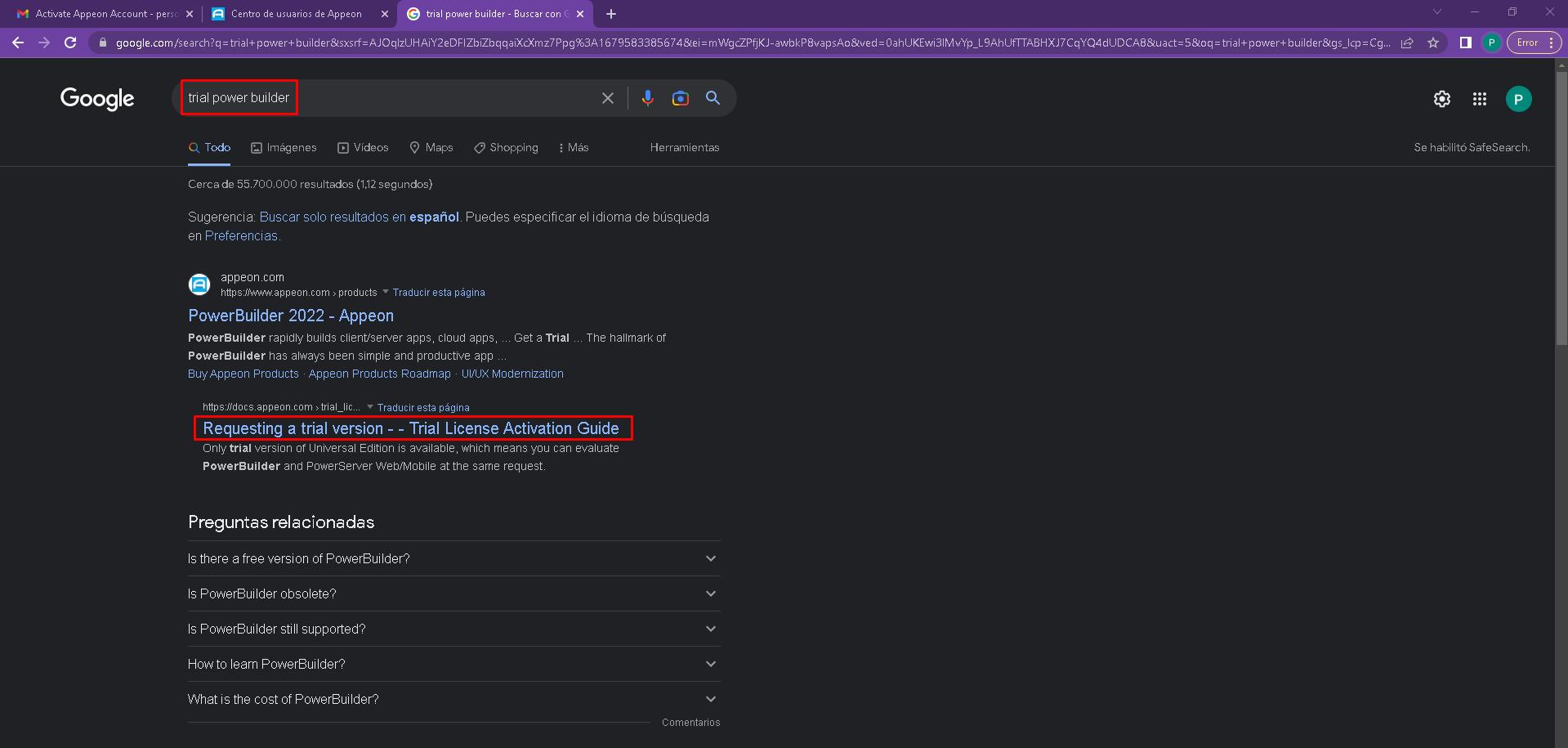Viewport: 1568px width, 748px height.
Task: Click the voice search microphone icon
Action: click(647, 98)
